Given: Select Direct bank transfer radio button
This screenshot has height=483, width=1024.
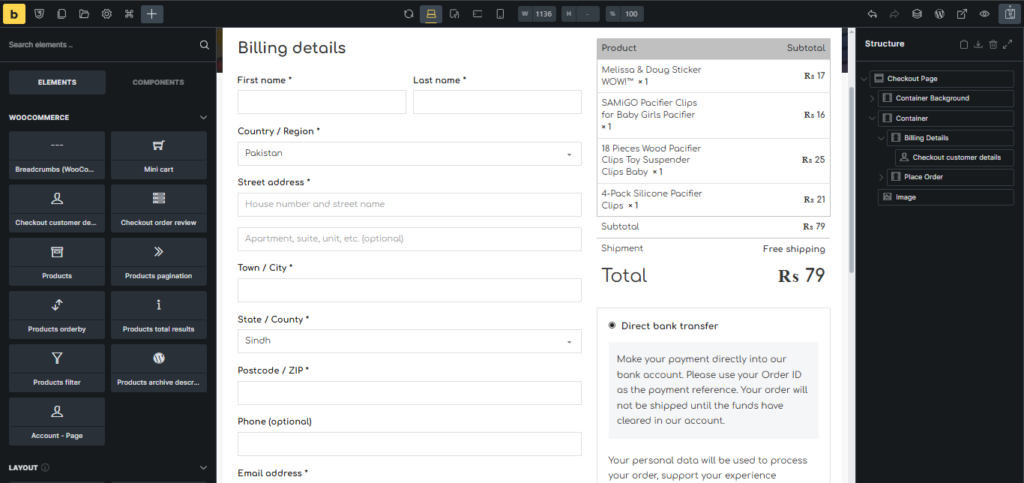Looking at the screenshot, I should click(x=611, y=326).
